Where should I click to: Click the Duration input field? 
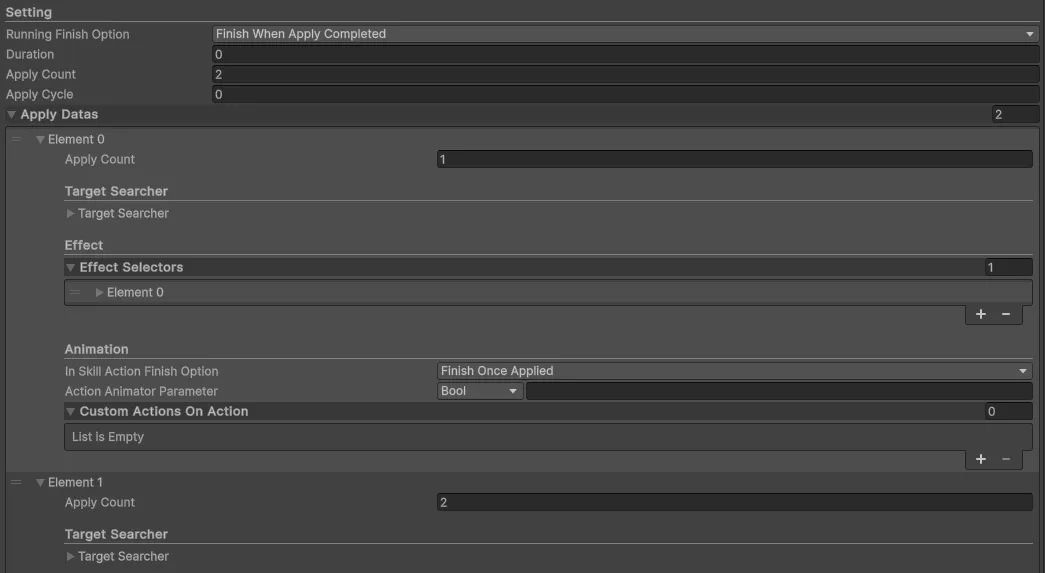[x=625, y=54]
